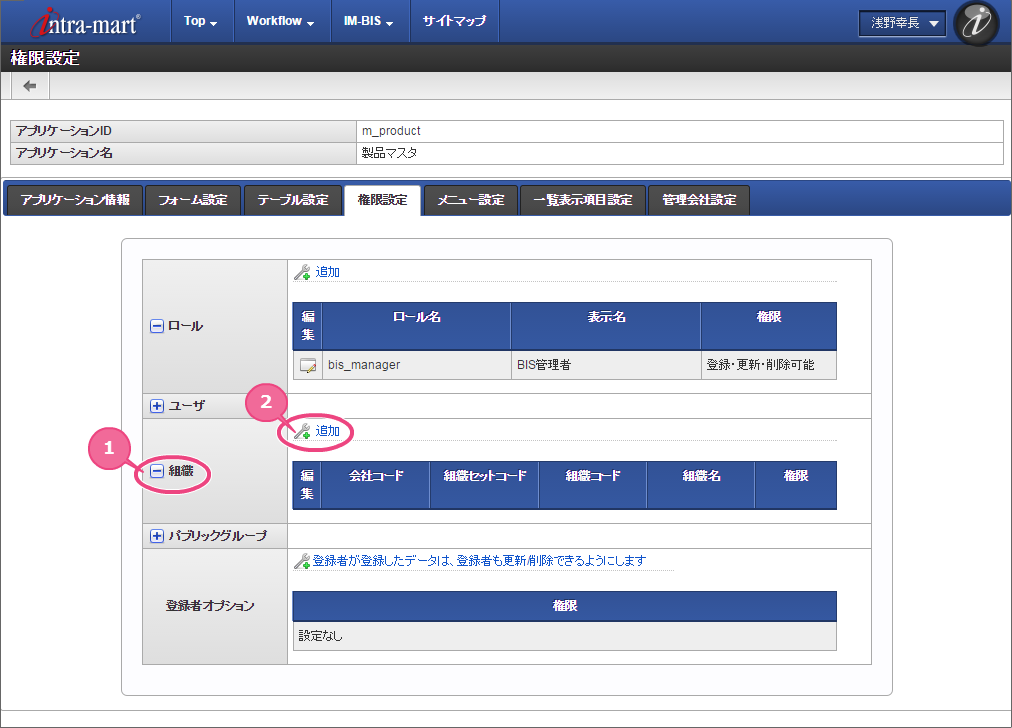
Task: Open the 浅野幸長 user dropdown
Action: pos(902,23)
